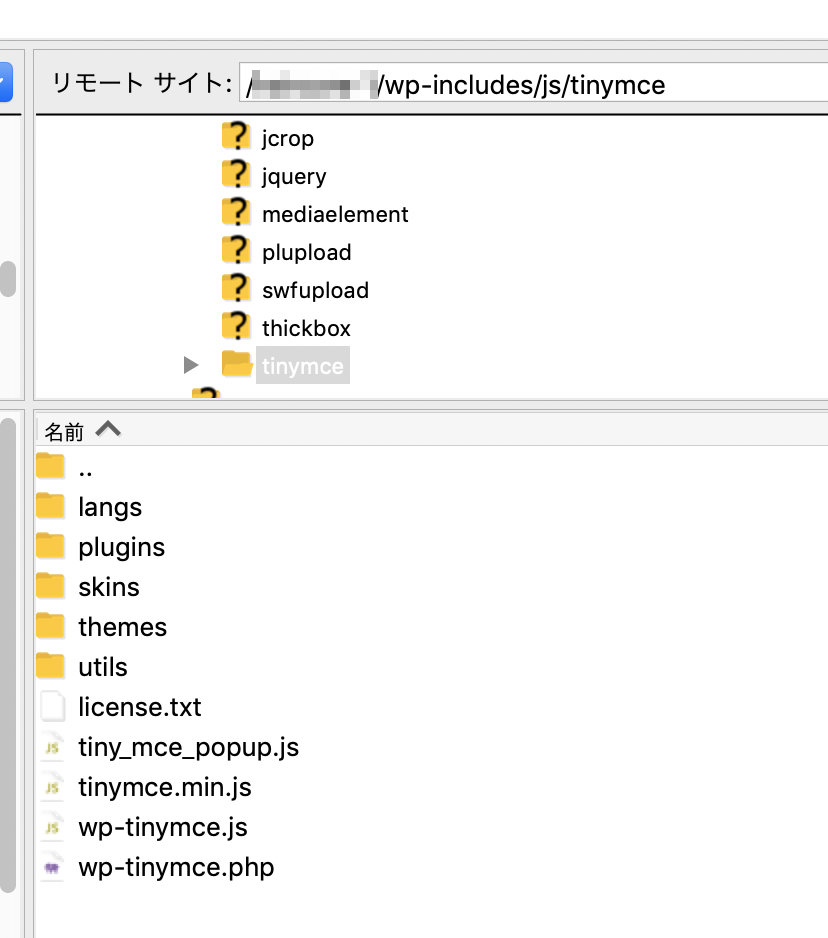The height and width of the screenshot is (938, 828).
Task: Select the tinymce folder in tree
Action: [x=302, y=366]
